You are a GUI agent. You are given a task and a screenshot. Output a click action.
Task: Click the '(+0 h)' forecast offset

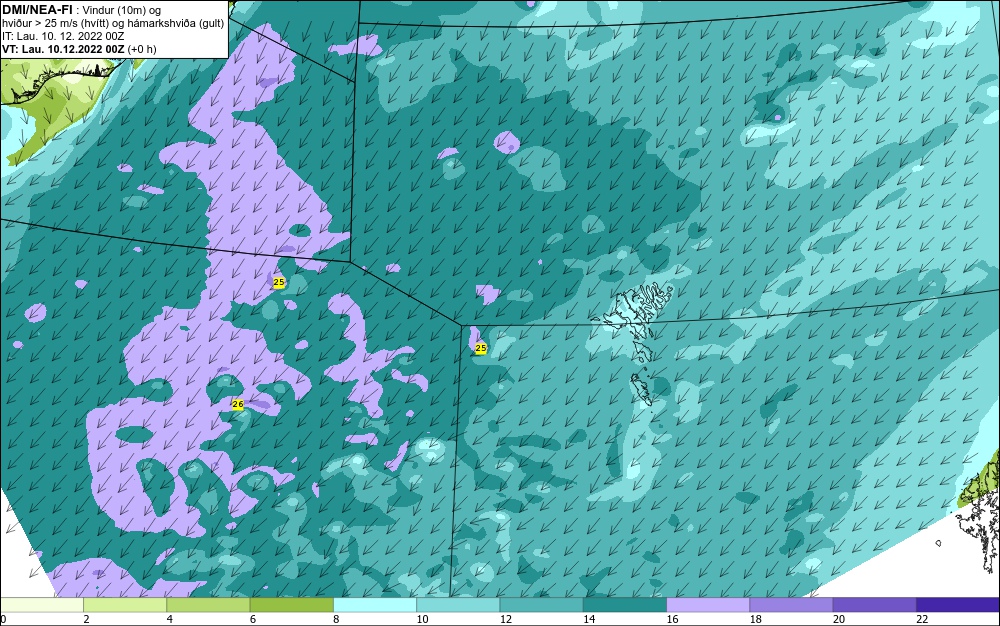pos(142,49)
